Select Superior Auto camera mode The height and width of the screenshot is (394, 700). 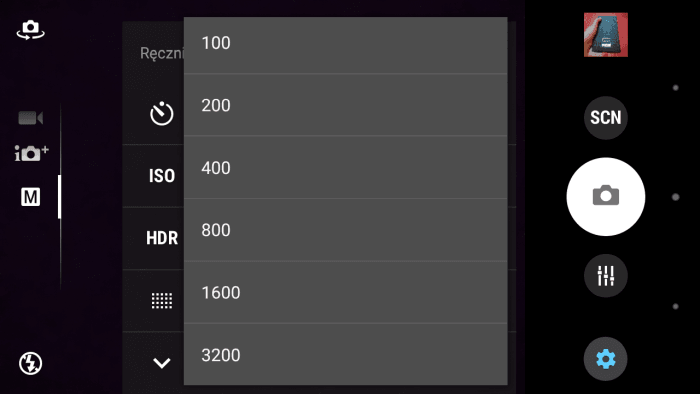click(x=31, y=153)
